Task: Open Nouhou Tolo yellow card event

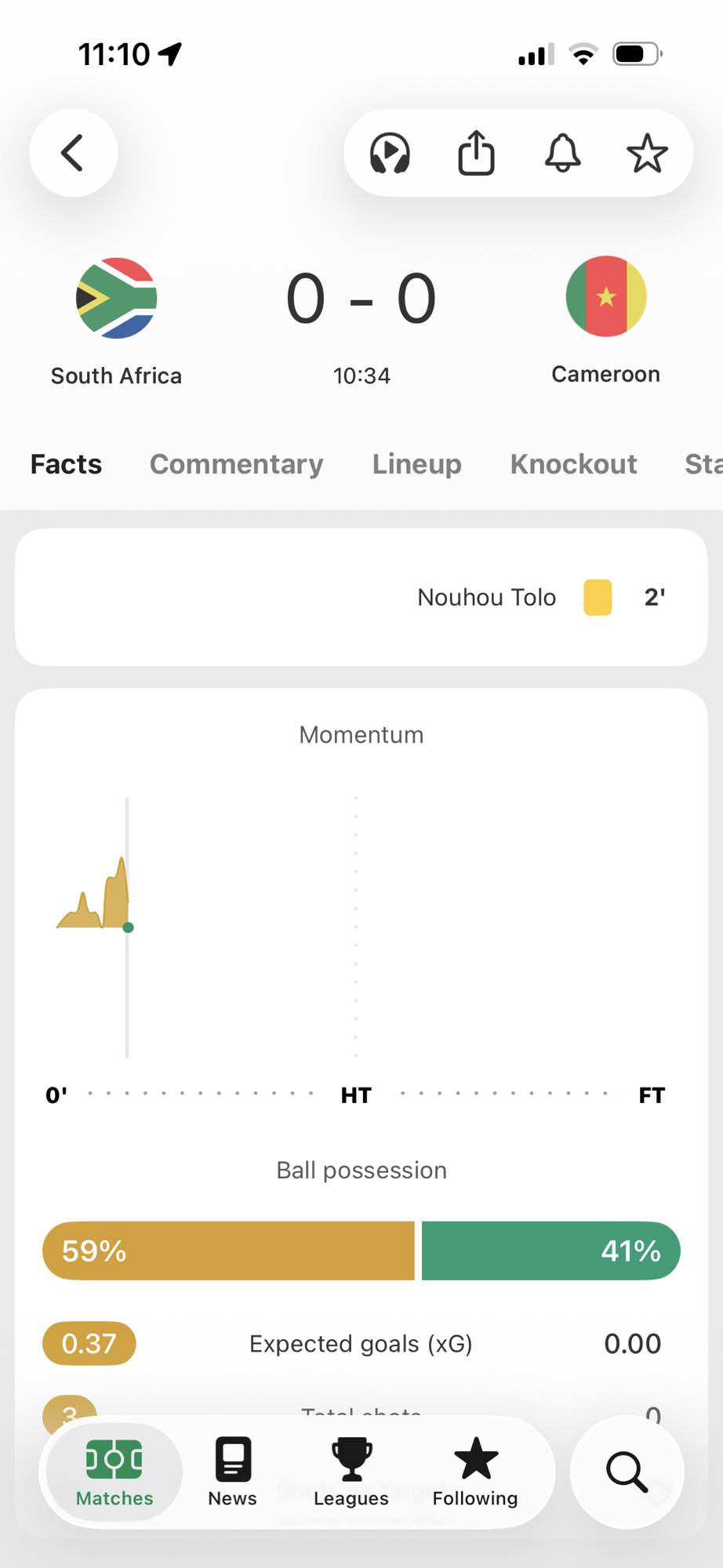Action: (486, 597)
